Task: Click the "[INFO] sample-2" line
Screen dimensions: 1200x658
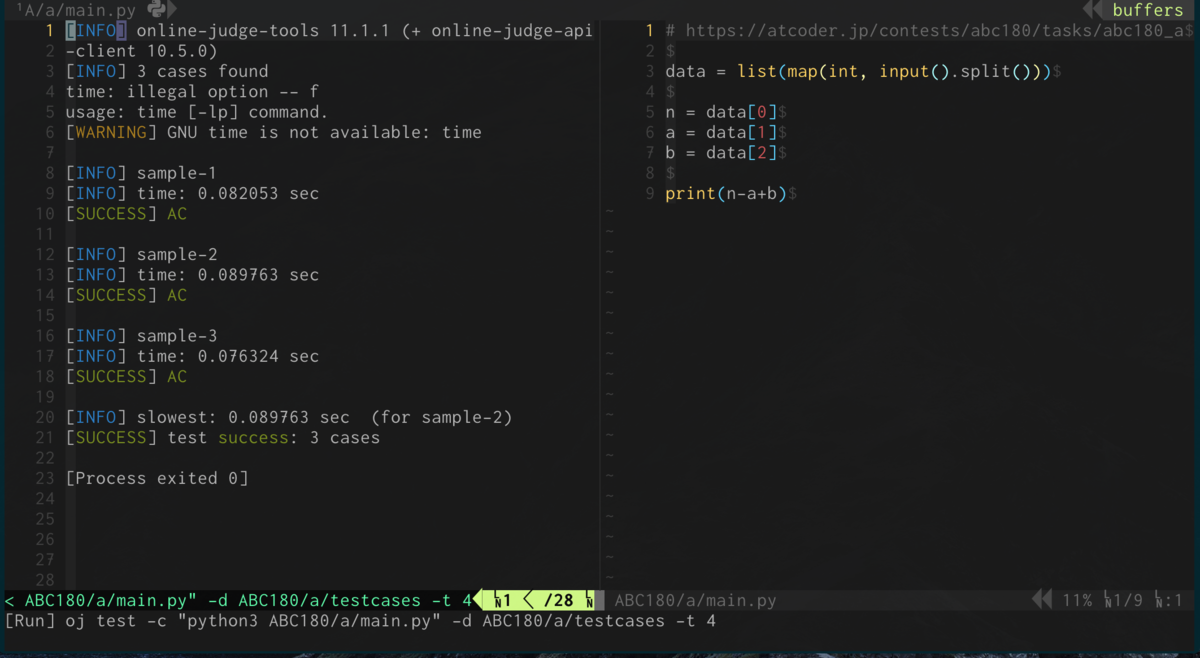Action: pyautogui.click(x=141, y=254)
